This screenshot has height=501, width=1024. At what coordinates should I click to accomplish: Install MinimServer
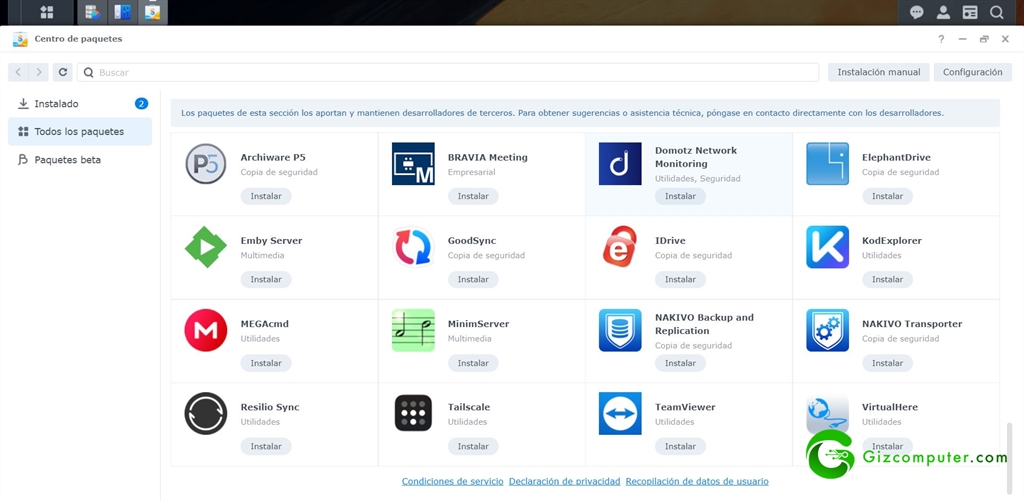click(473, 363)
